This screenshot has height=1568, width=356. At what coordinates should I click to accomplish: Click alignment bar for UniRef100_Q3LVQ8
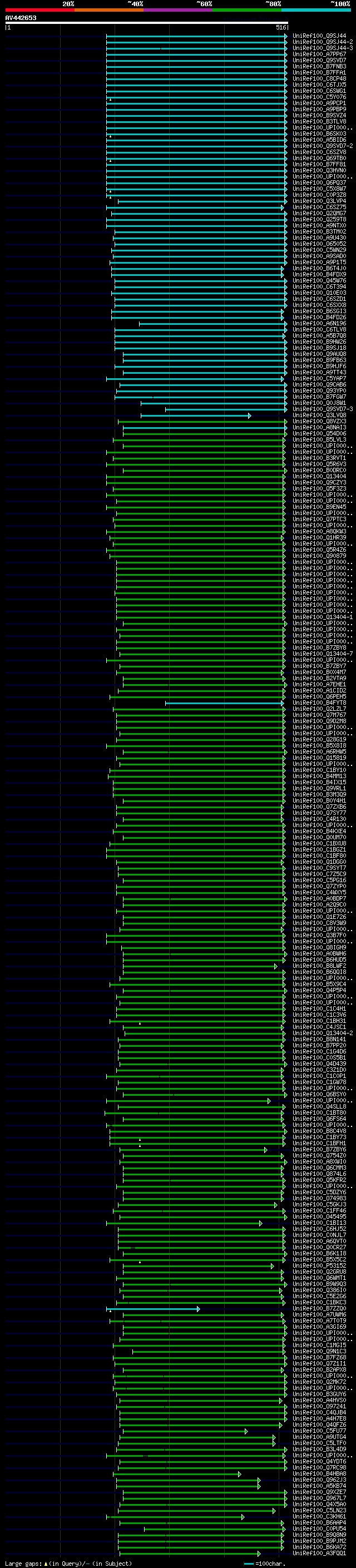pos(195,416)
